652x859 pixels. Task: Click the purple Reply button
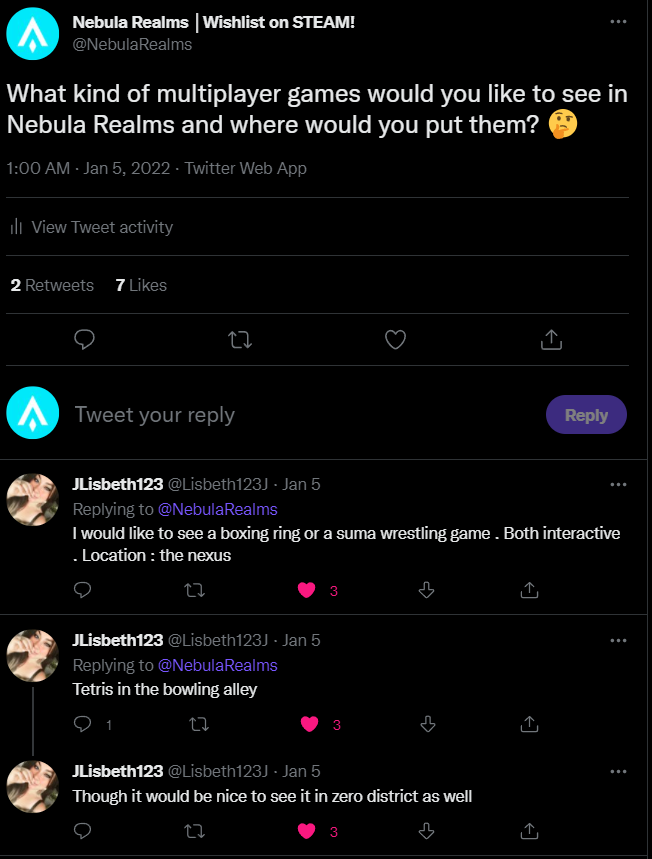pyautogui.click(x=586, y=415)
